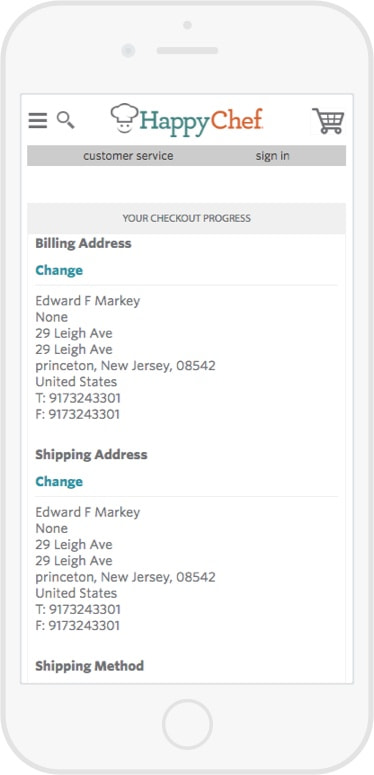Open the shopping cart
The image size is (374, 775).
329,121
